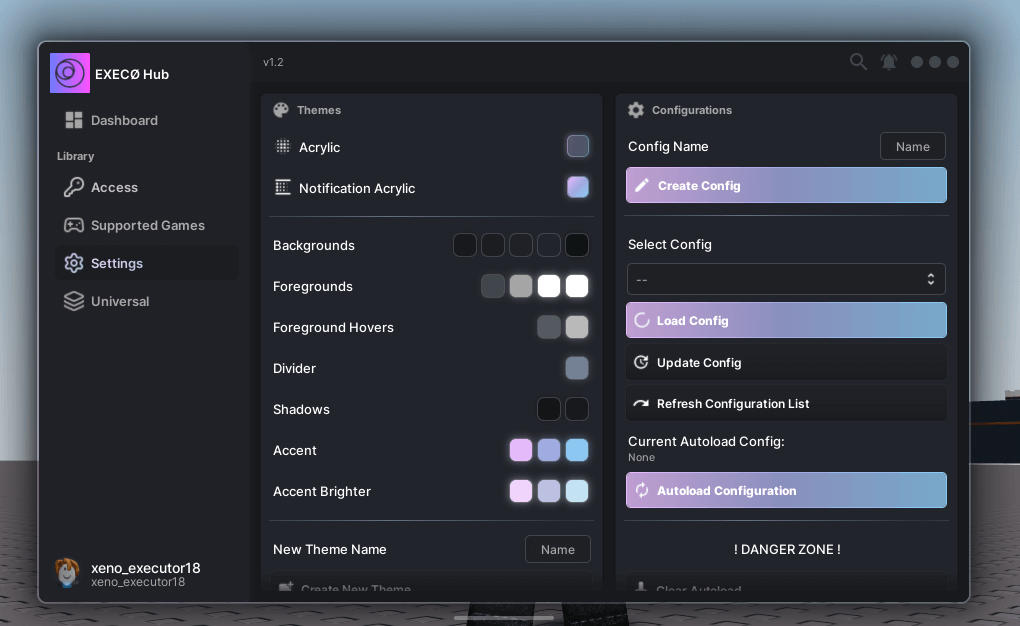Click the Configurations gear icon
Image resolution: width=1020 pixels, height=626 pixels.
636,110
